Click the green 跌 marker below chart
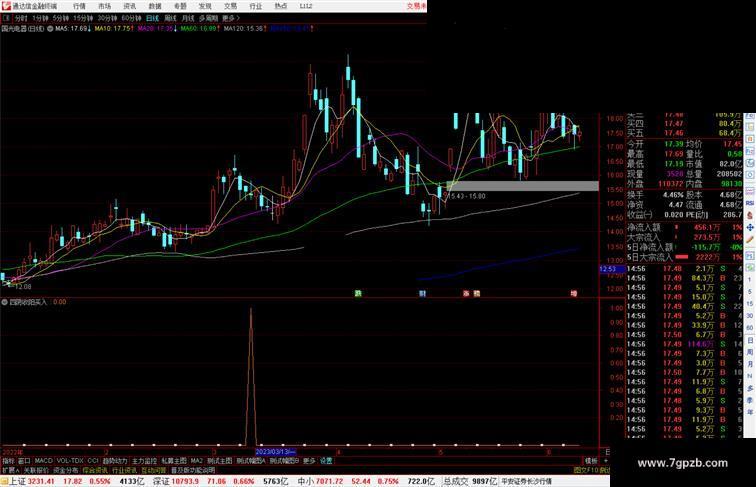The width and height of the screenshot is (756, 487). point(358,293)
